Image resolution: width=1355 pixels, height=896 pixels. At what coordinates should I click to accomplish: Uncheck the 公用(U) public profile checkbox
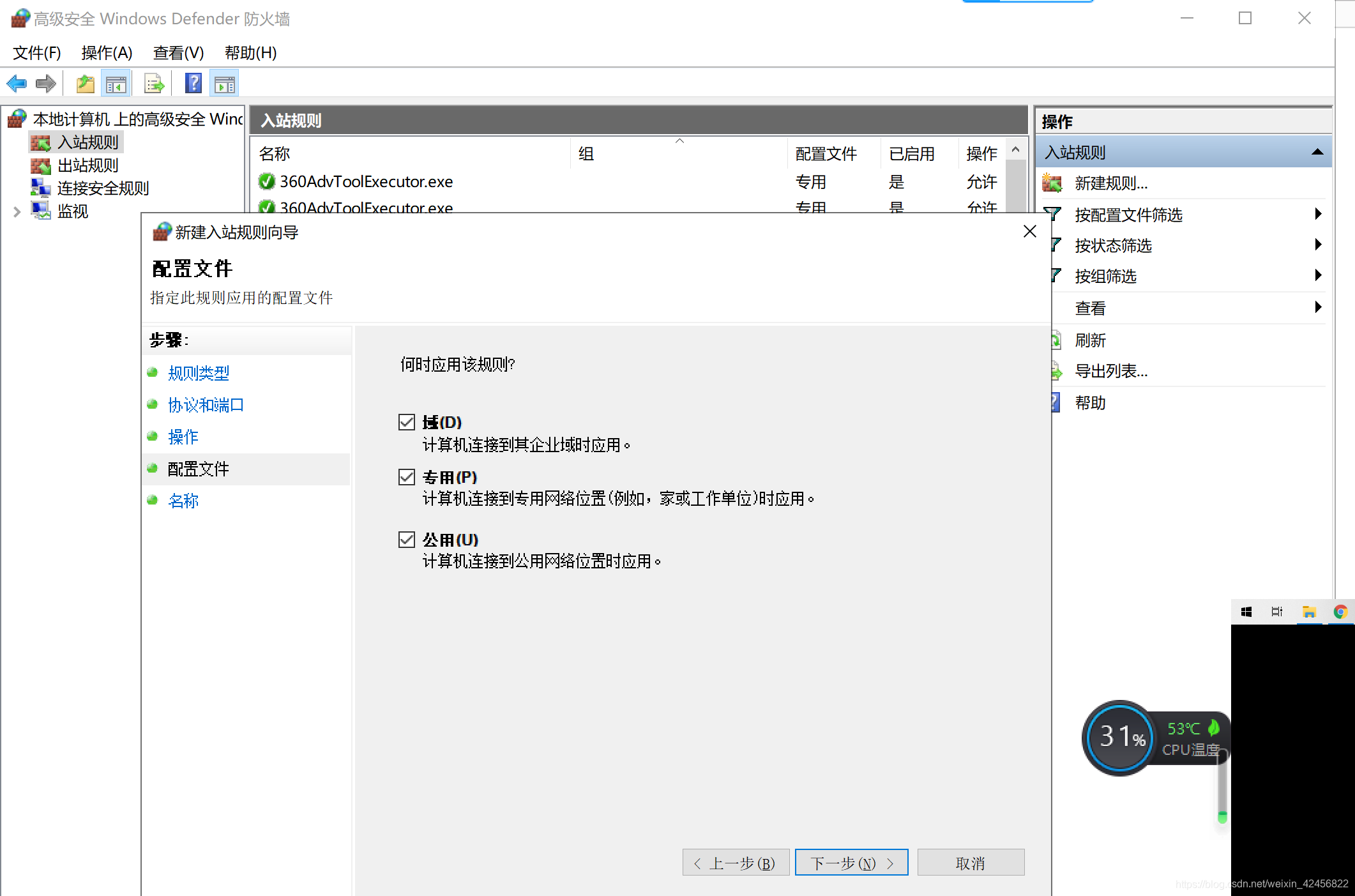tap(407, 540)
